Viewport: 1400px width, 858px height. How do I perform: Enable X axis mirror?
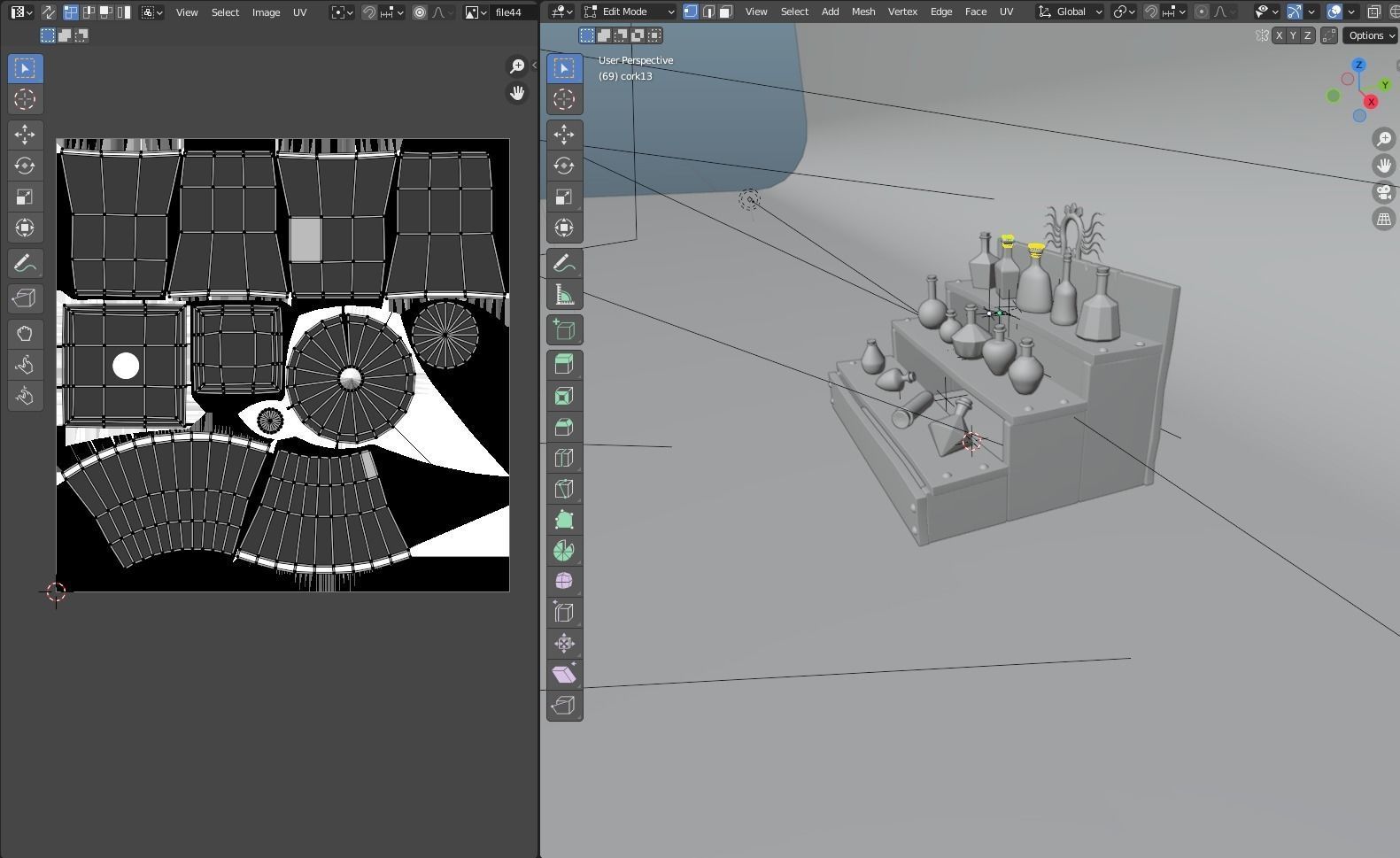pyautogui.click(x=1279, y=35)
